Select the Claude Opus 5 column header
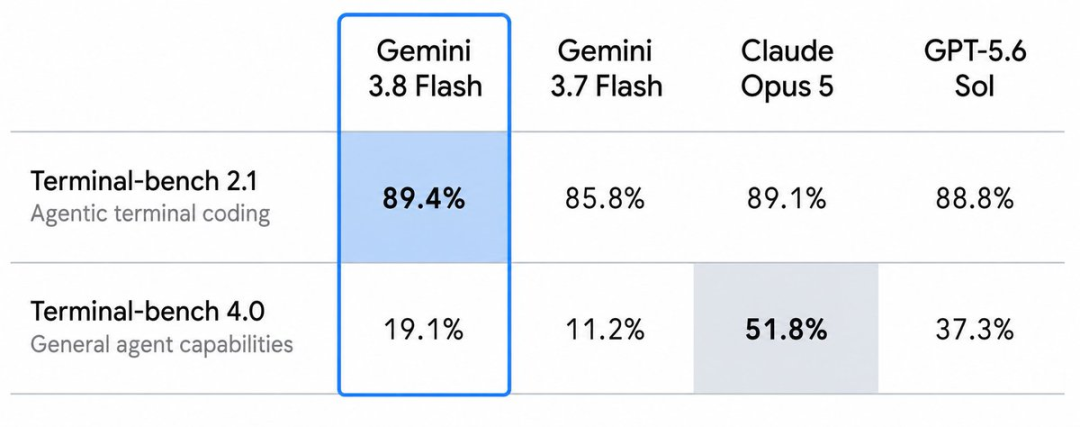This screenshot has width=1080, height=427. pyautogui.click(x=787, y=69)
